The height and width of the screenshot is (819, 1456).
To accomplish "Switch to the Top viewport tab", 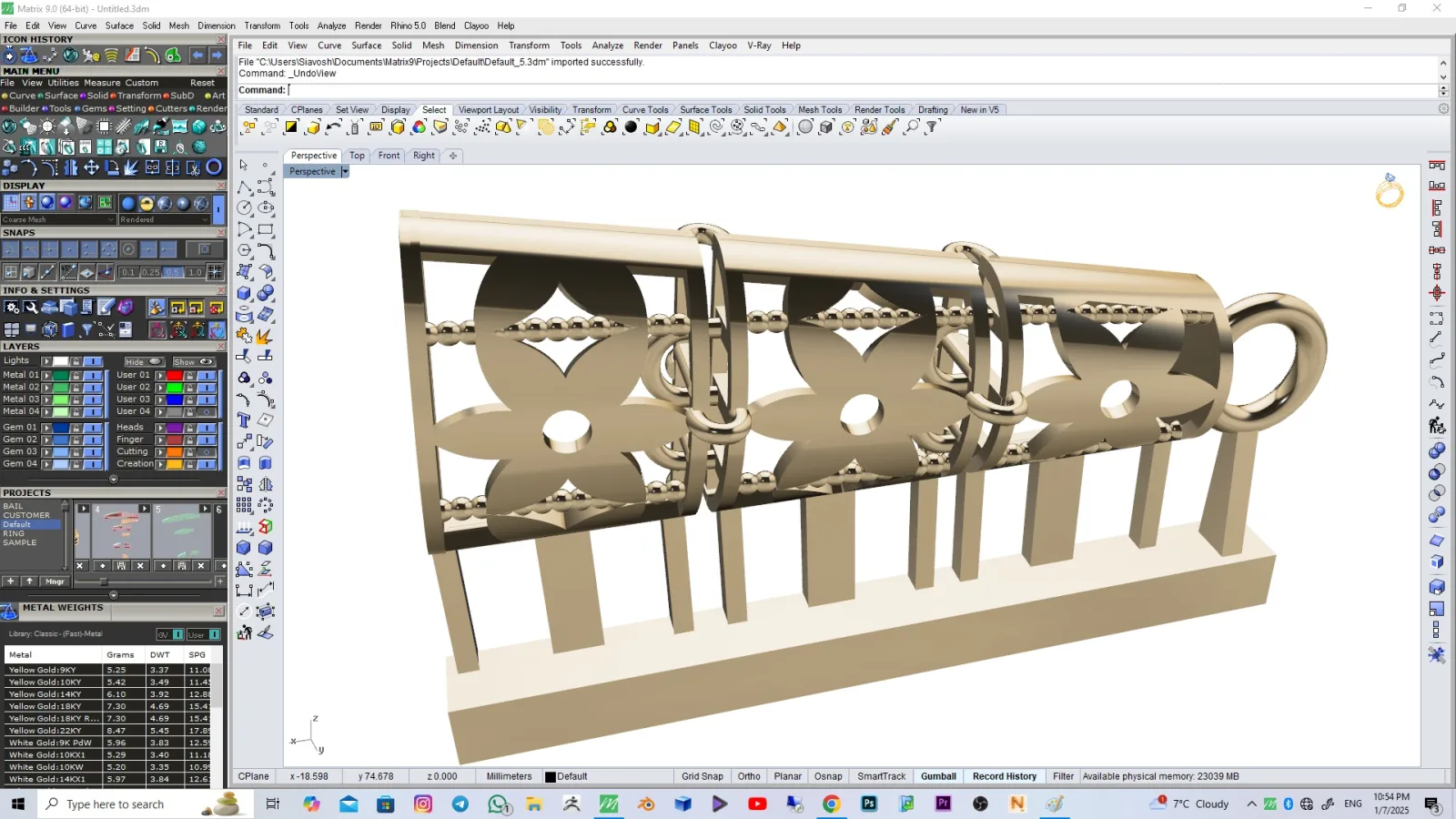I will click(357, 156).
